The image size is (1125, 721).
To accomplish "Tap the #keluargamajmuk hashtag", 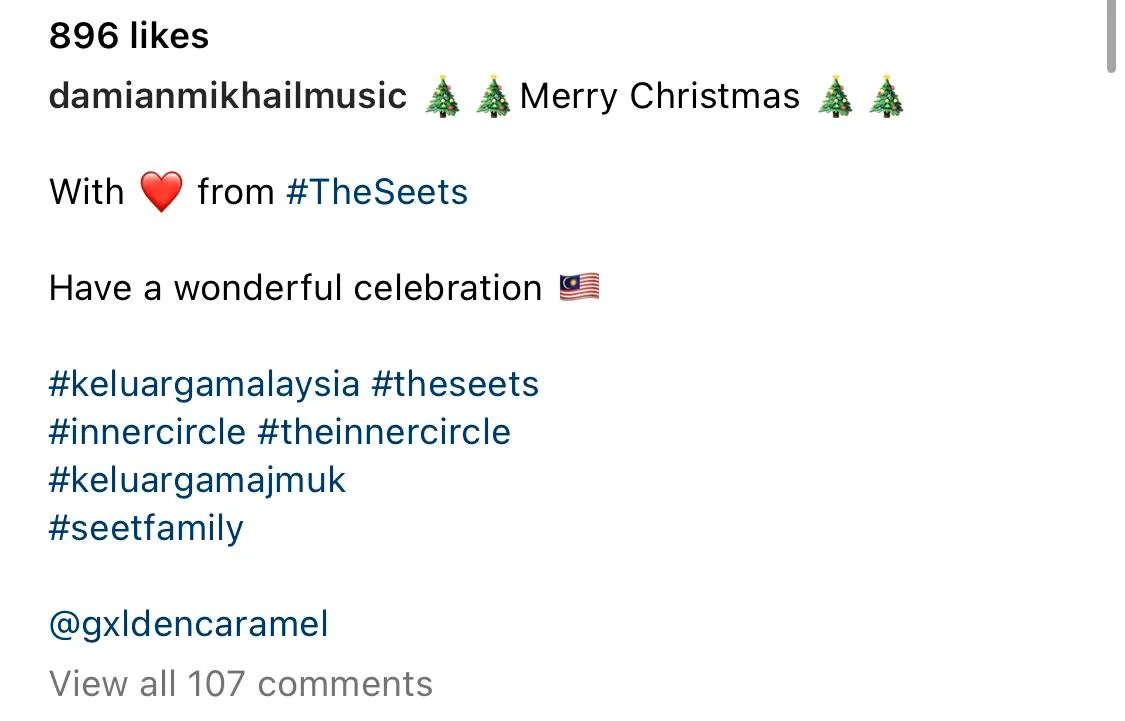I will pos(197,480).
